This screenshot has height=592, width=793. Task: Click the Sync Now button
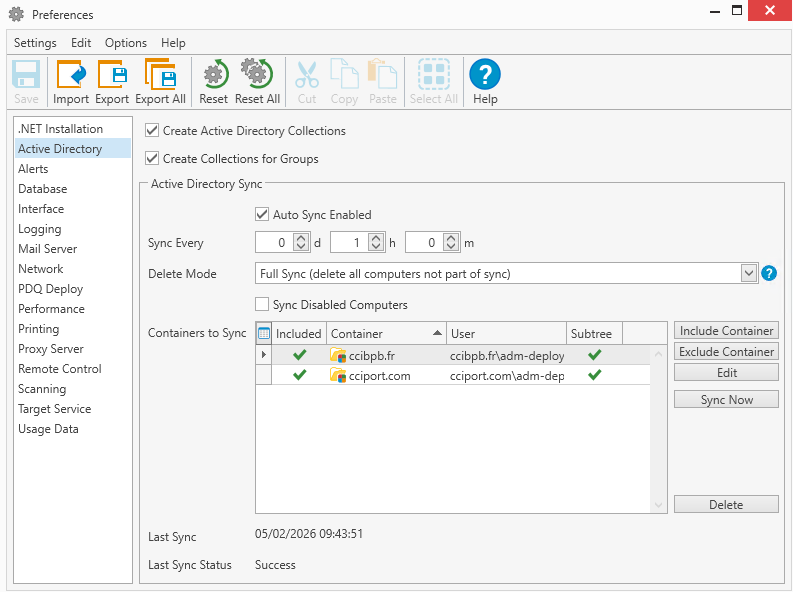(726, 400)
